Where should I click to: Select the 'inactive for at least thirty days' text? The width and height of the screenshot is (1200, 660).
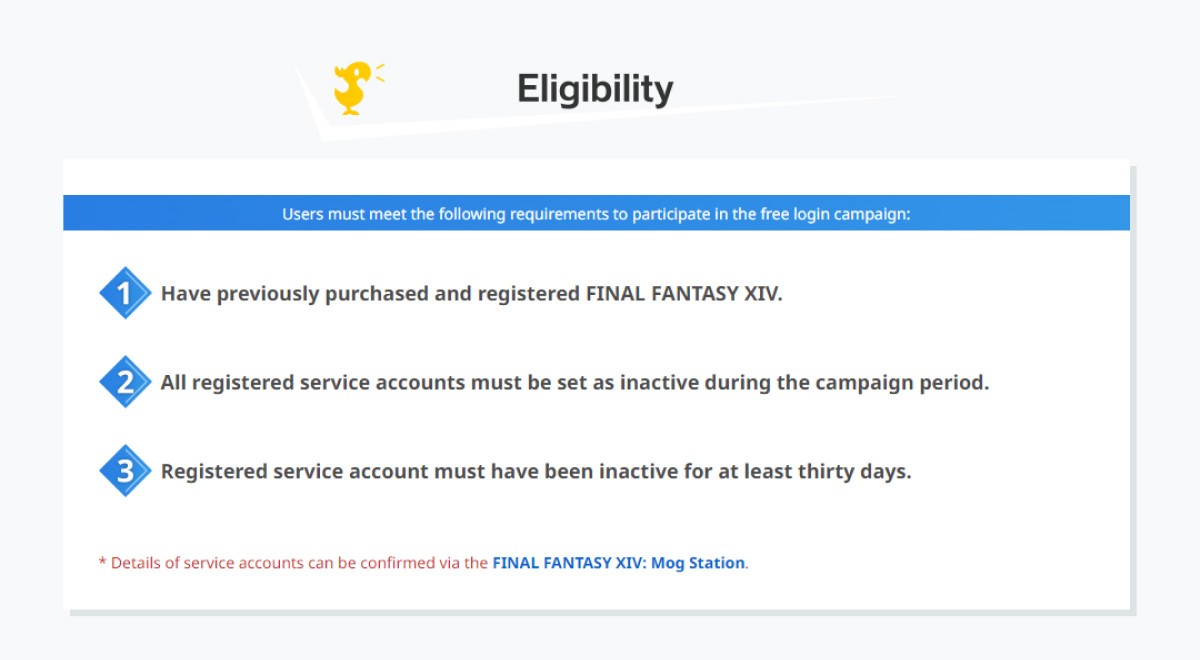click(x=755, y=472)
